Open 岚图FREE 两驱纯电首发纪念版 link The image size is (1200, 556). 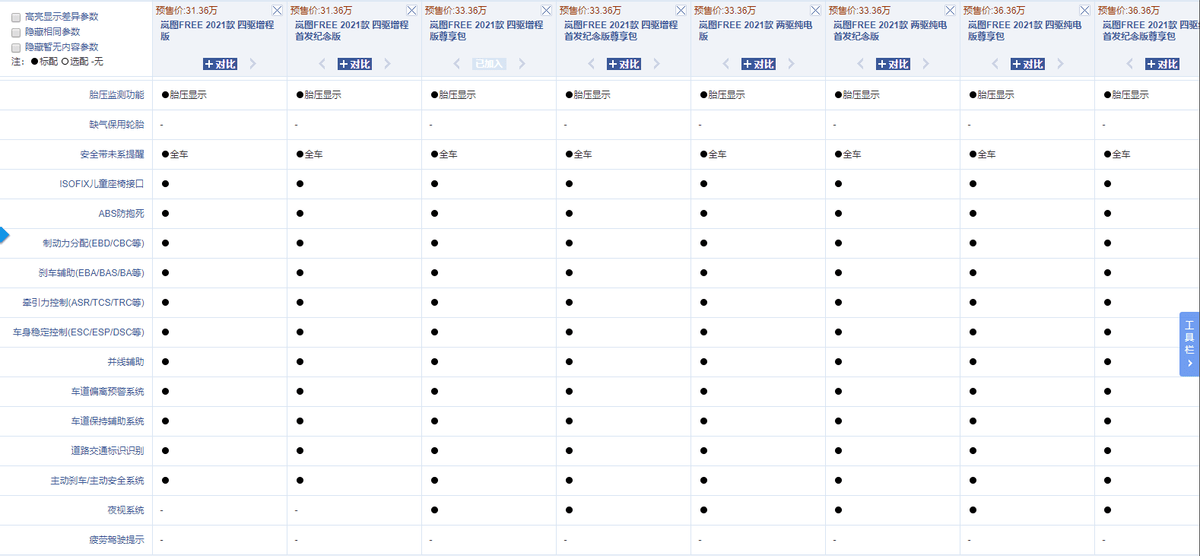888,30
